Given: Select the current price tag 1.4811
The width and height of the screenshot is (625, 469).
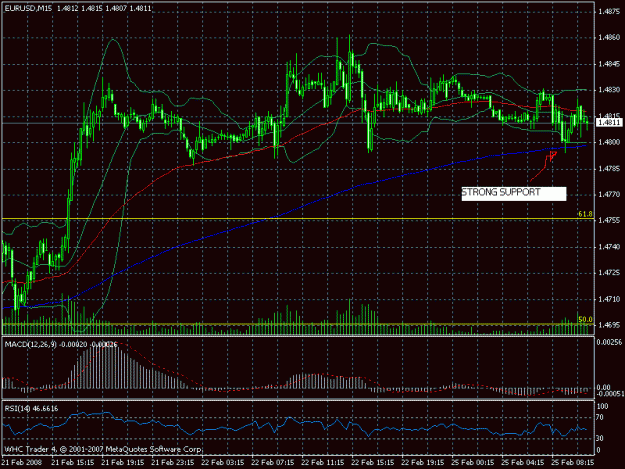Looking at the screenshot, I should click(x=609, y=123).
